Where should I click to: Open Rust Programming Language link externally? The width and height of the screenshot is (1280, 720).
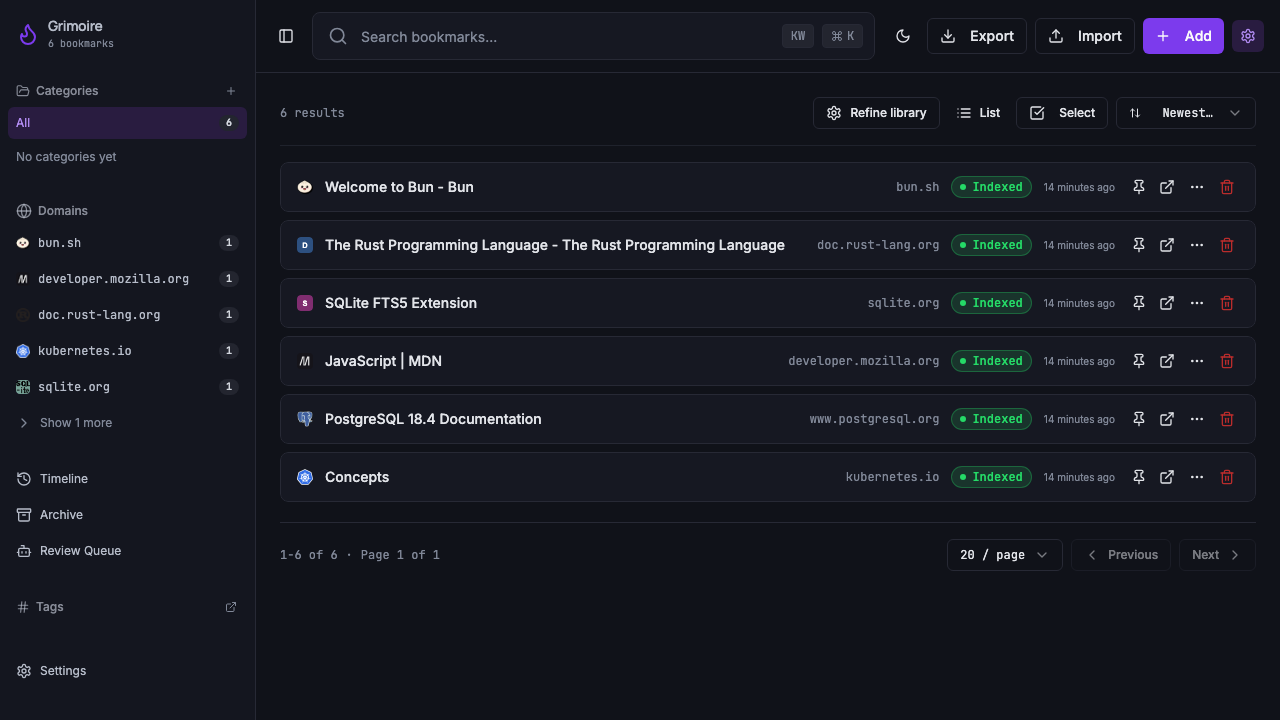pos(1167,245)
